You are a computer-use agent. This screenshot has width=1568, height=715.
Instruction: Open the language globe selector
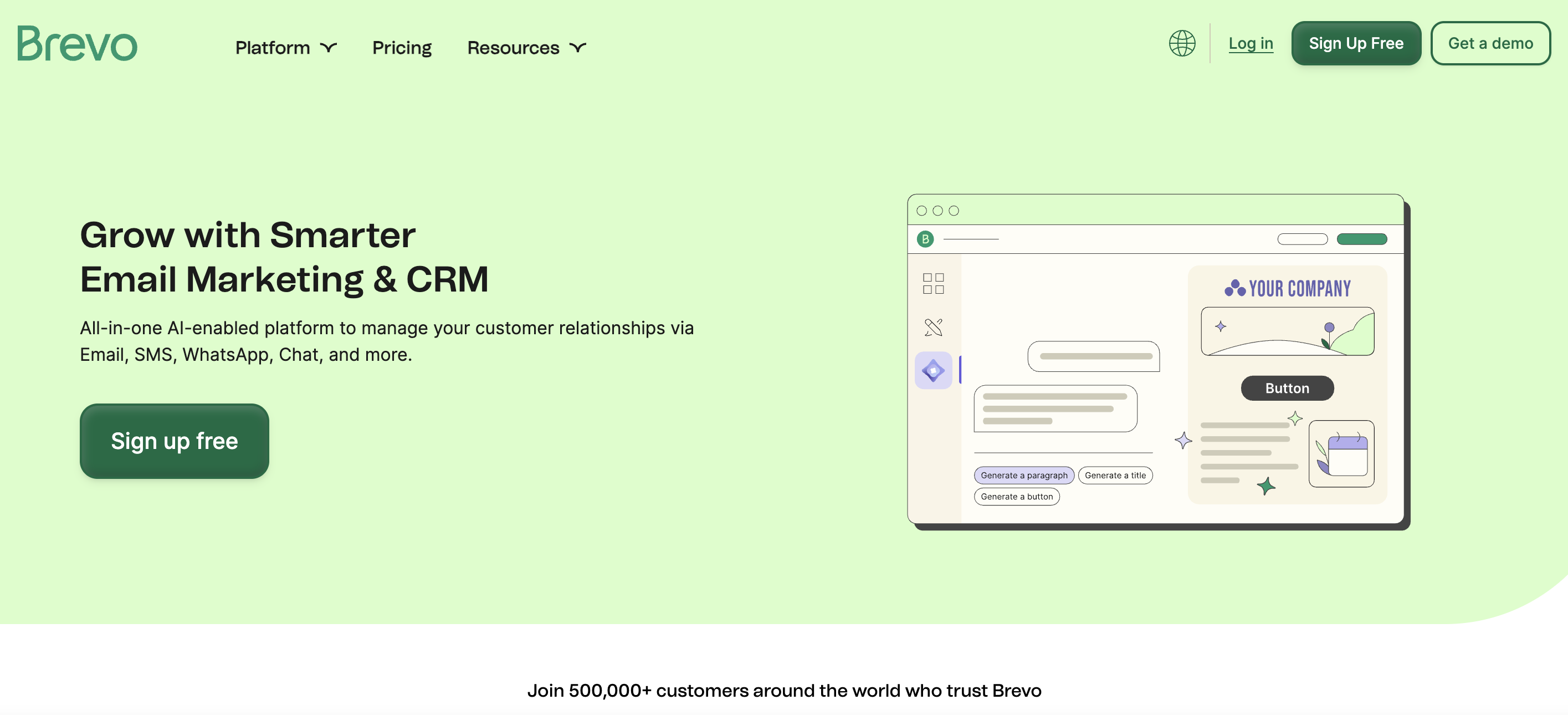pos(1181,43)
